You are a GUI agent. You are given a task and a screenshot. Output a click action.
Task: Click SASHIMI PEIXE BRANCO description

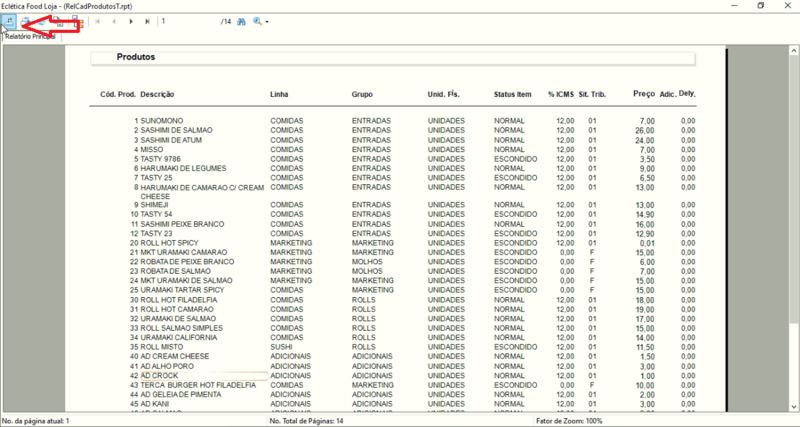[x=182, y=224]
